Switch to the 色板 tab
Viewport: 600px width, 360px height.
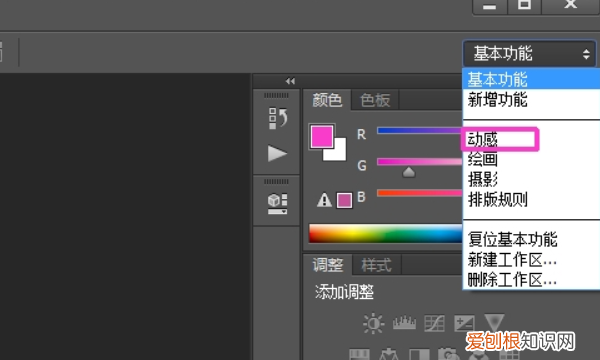tap(375, 100)
